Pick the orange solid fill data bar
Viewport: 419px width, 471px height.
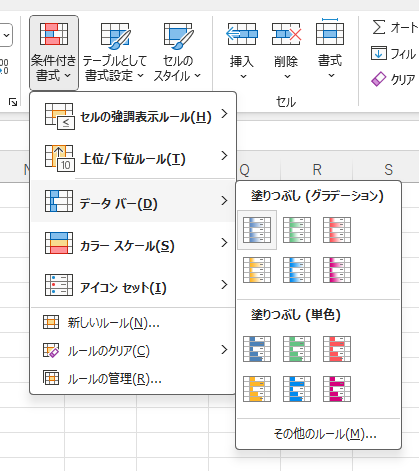click(x=257, y=389)
